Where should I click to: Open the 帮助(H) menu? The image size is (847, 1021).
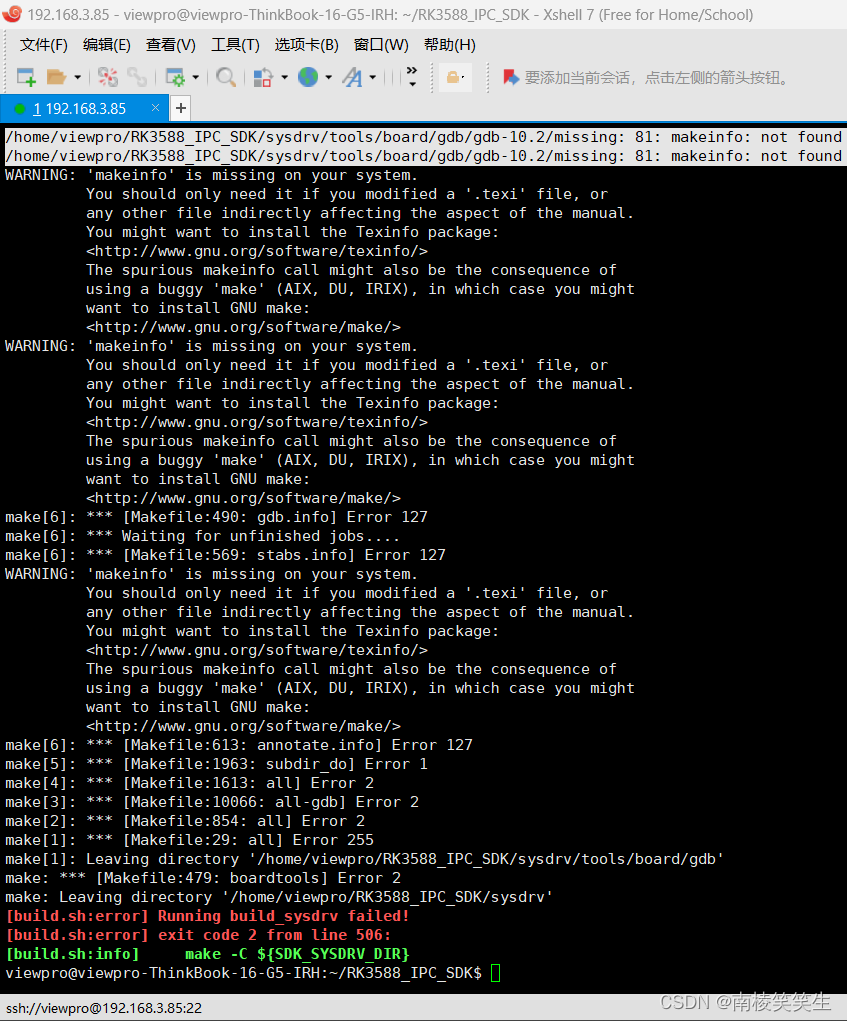tap(450, 45)
